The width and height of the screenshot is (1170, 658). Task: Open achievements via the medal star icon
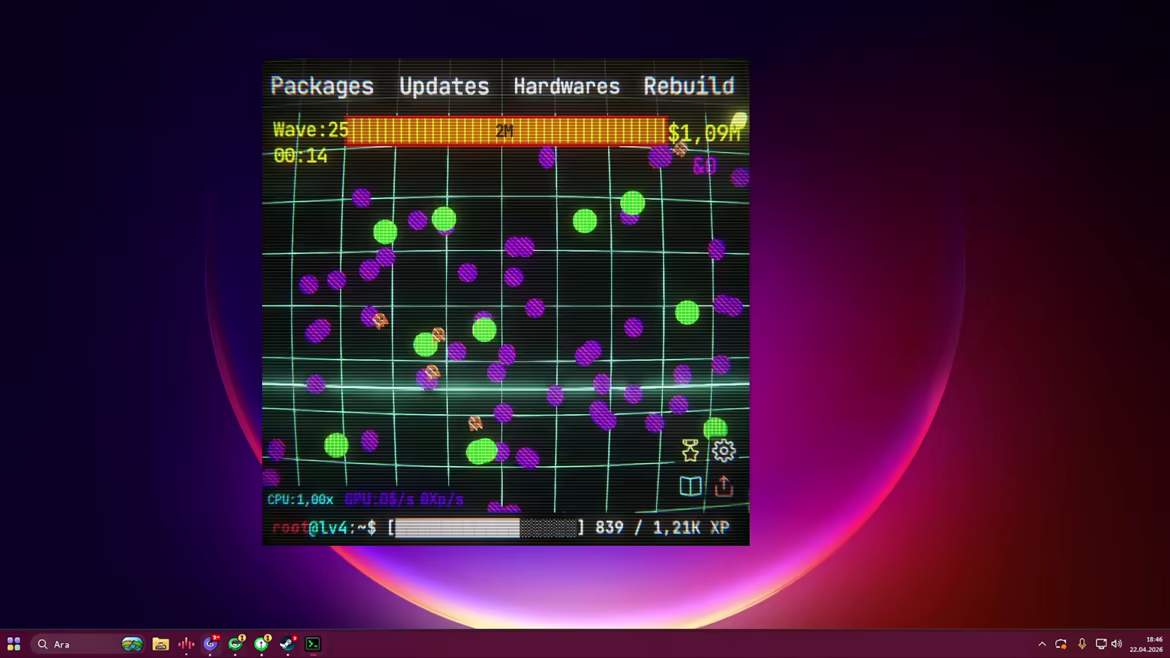point(690,450)
